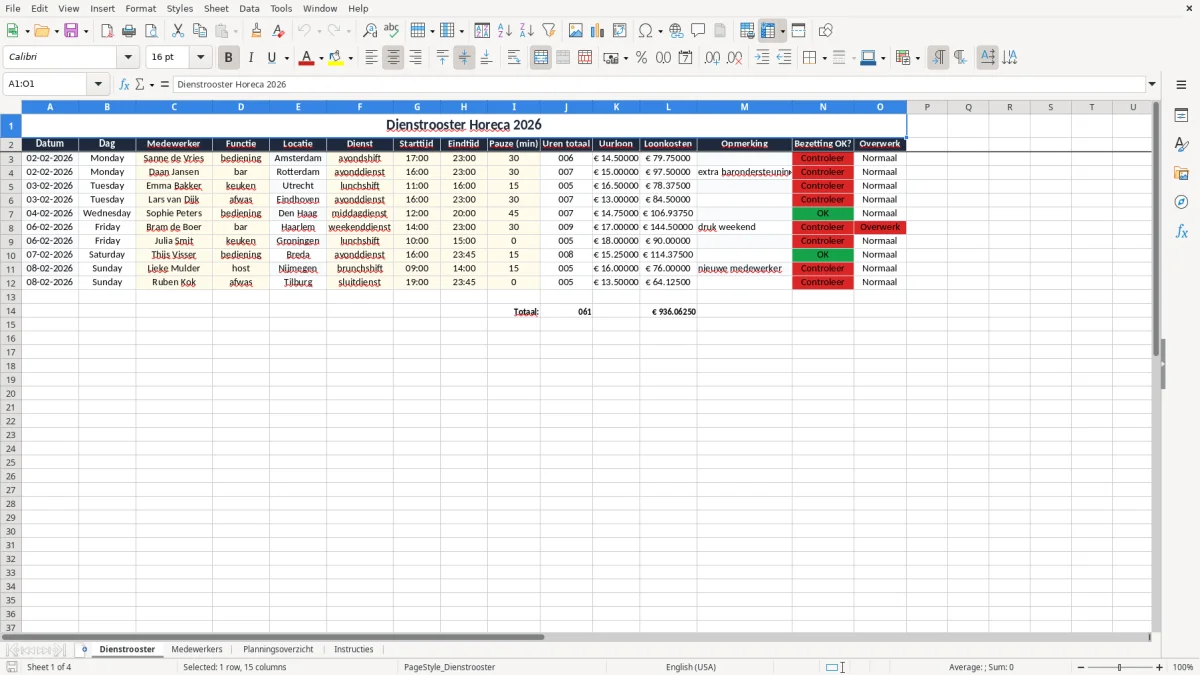The image size is (1200, 675).
Task: Toggle Freeze Rows and Columns
Action: [x=768, y=31]
